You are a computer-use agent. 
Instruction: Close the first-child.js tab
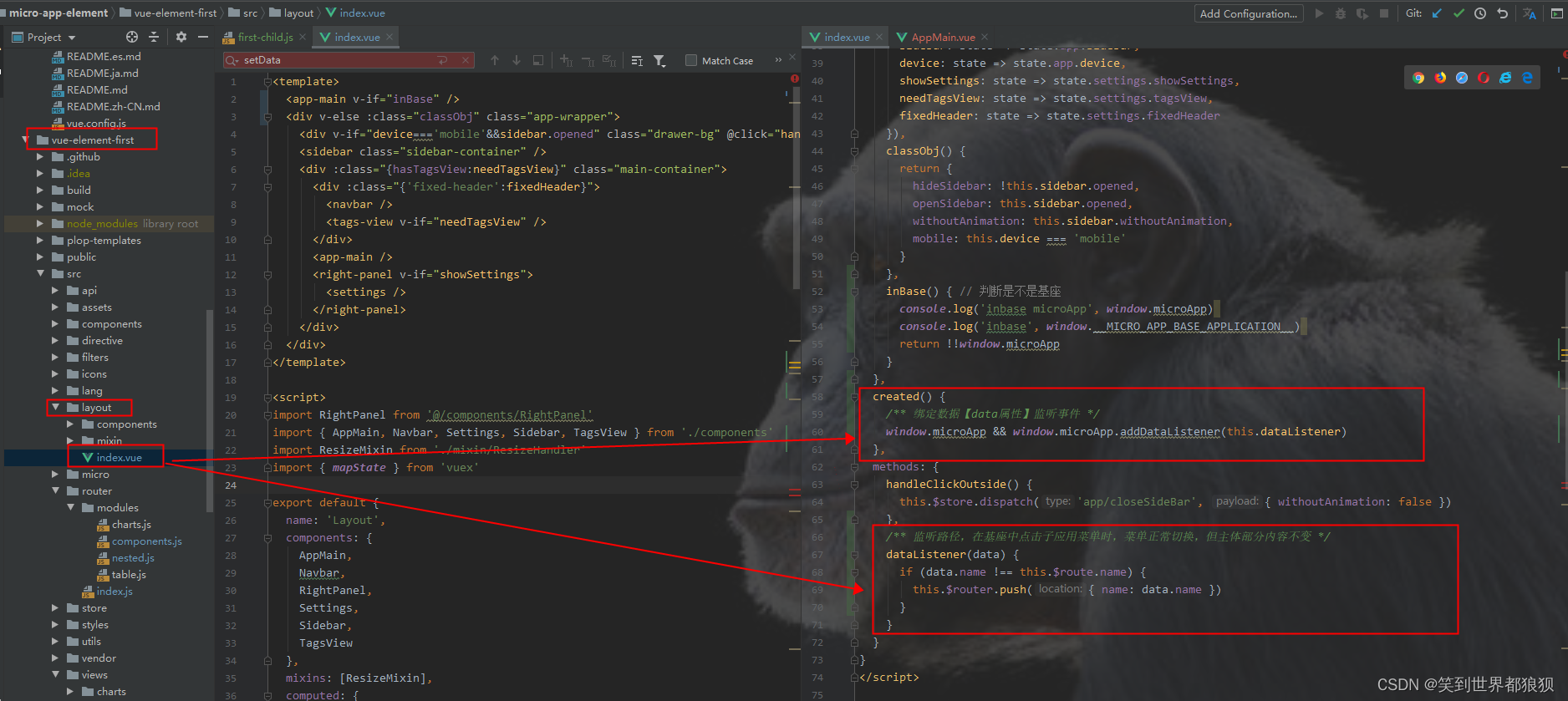pyautogui.click(x=303, y=37)
